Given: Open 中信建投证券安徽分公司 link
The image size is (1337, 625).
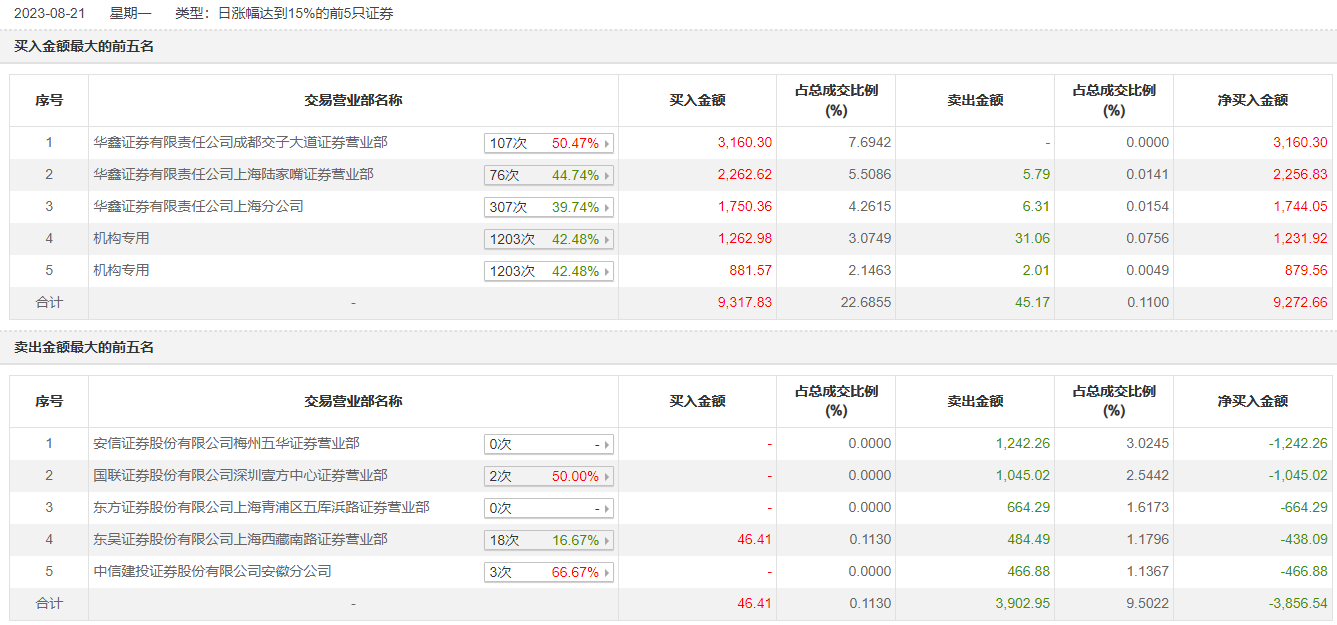Looking at the screenshot, I should coord(212,571).
